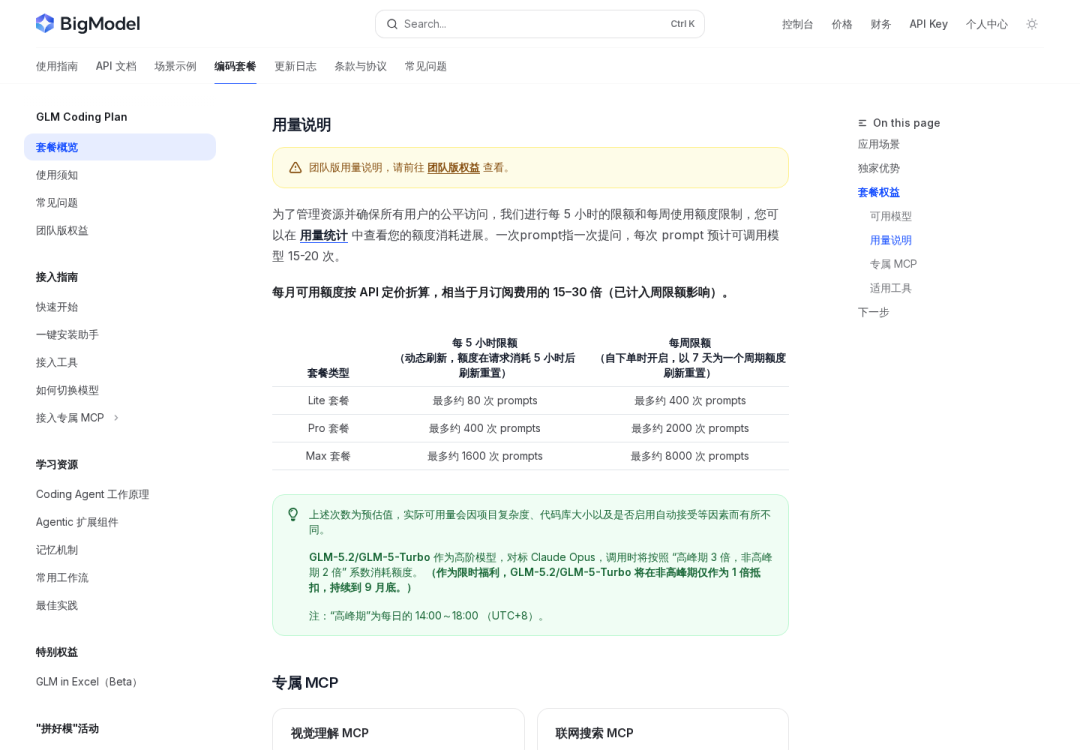Open the 视觉理解 MCP card
This screenshot has width=1080, height=750.
pyautogui.click(x=398, y=729)
